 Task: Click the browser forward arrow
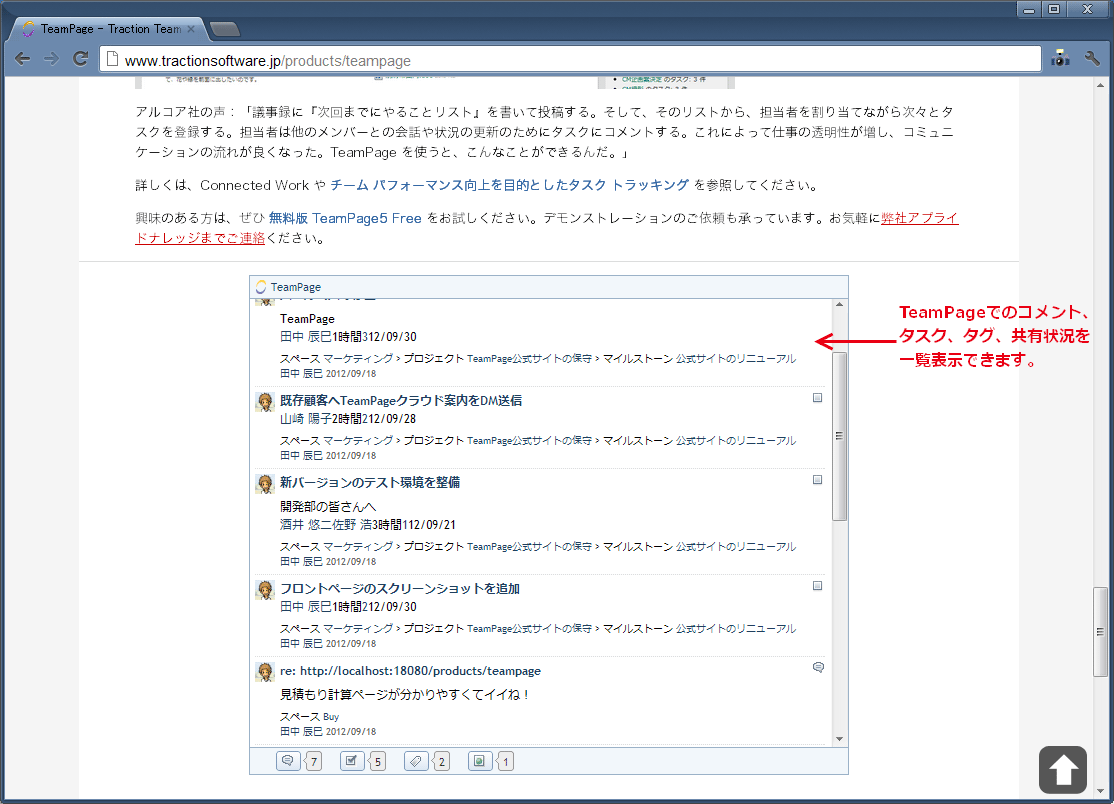point(51,59)
